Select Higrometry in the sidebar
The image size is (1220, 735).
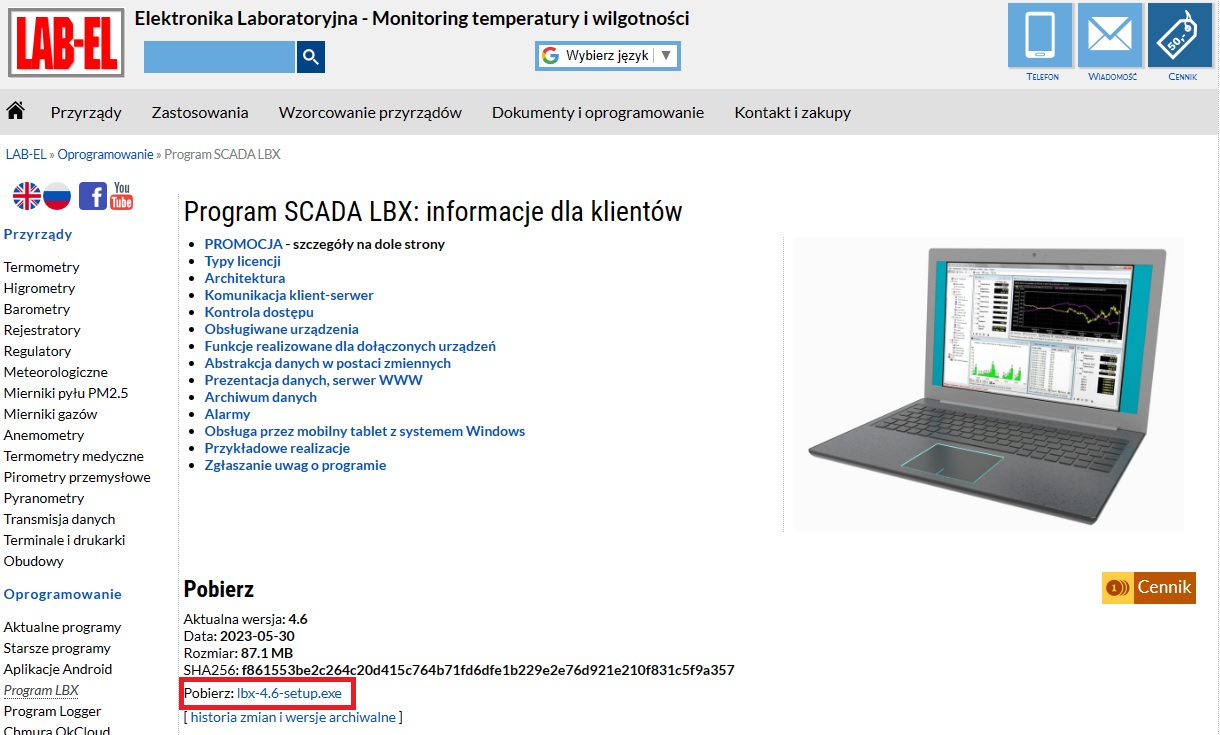[x=40, y=288]
